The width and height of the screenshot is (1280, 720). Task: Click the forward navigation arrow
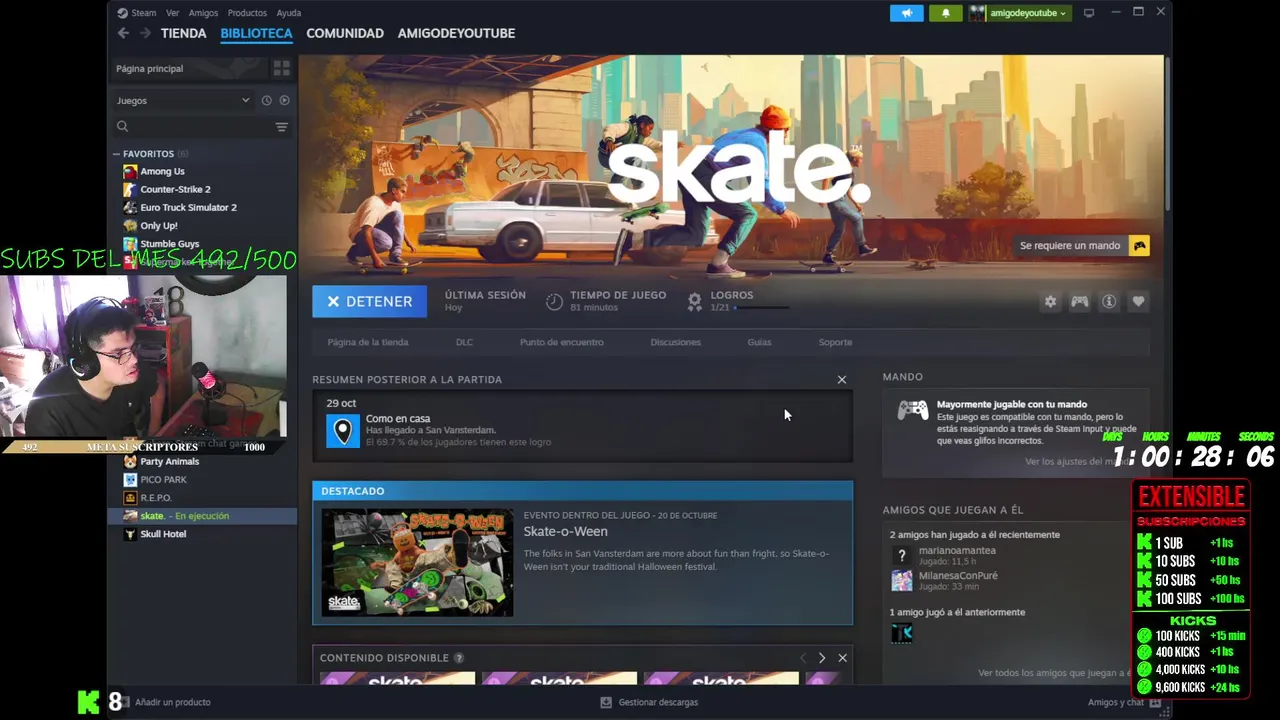145,33
